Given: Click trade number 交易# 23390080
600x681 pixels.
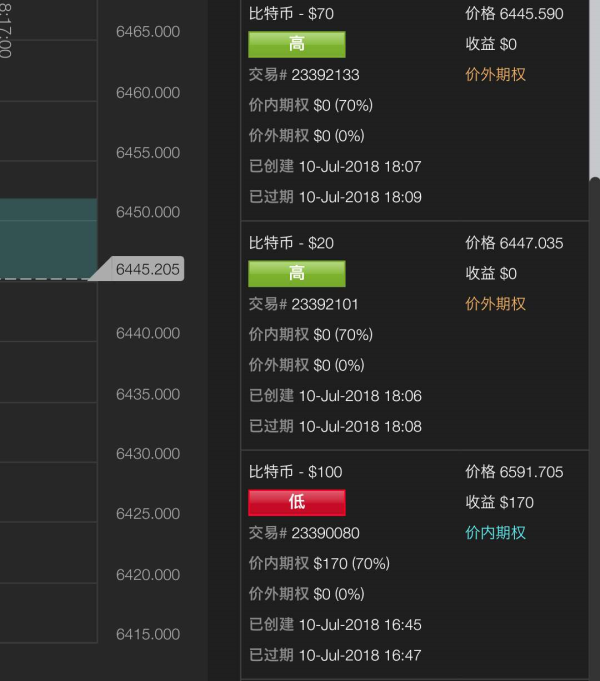Looking at the screenshot, I should pos(304,533).
